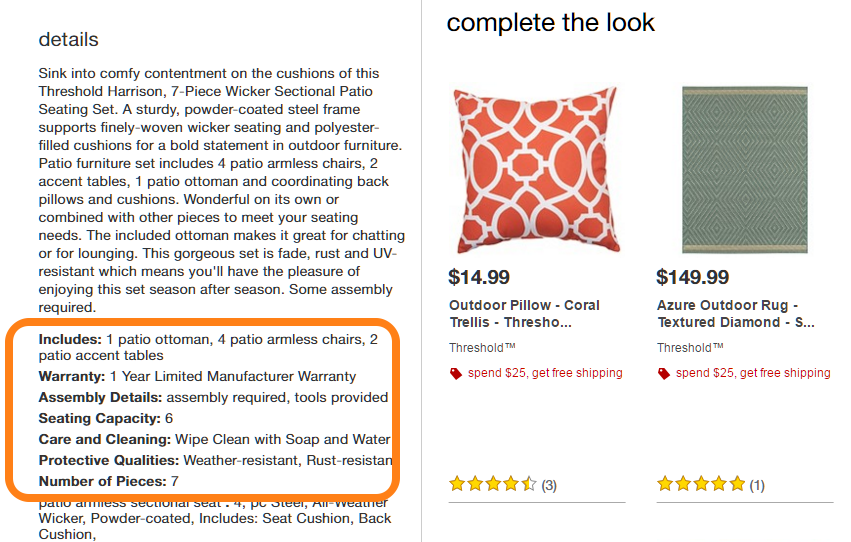
Task: Click the red tag icon under the coral pillow
Action: pyautogui.click(x=456, y=373)
